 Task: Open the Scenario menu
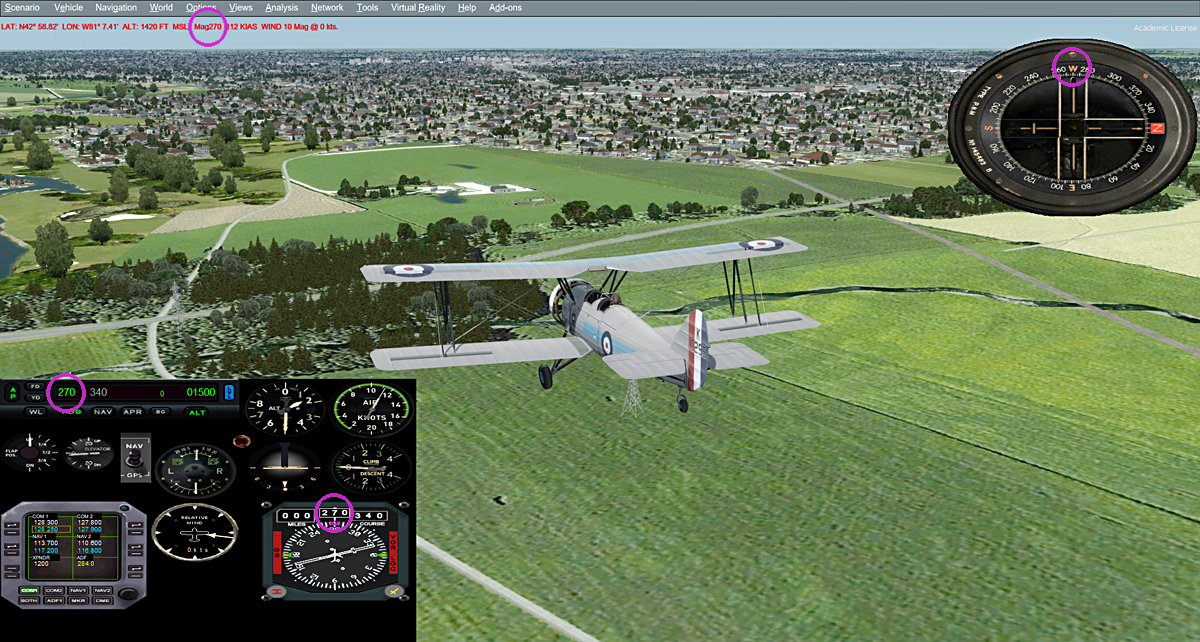click(21, 7)
